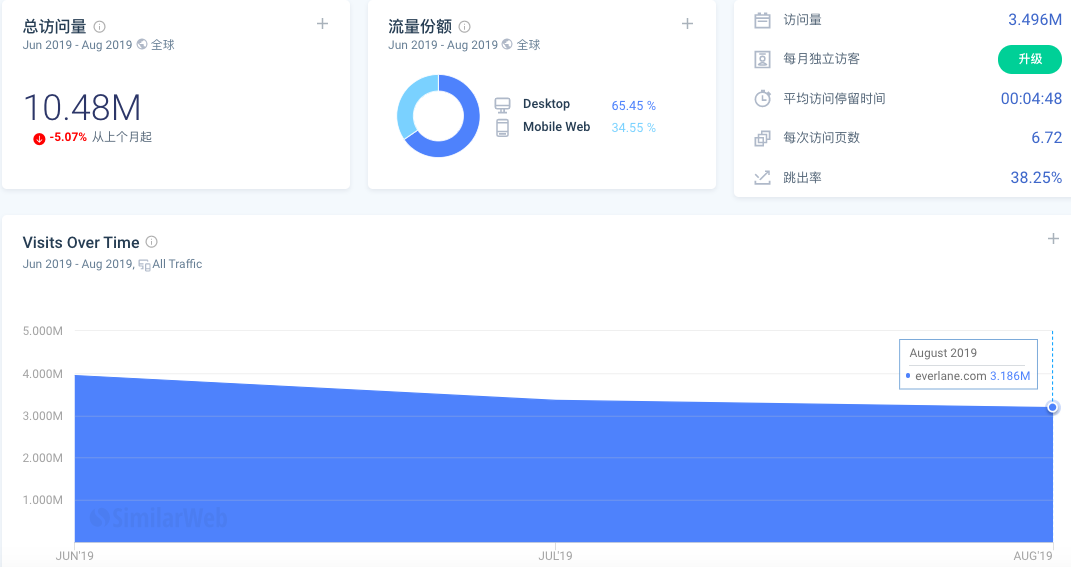1071x567 pixels.
Task: Click the clock icon beside 平均访问停留时间
Action: click(x=762, y=98)
